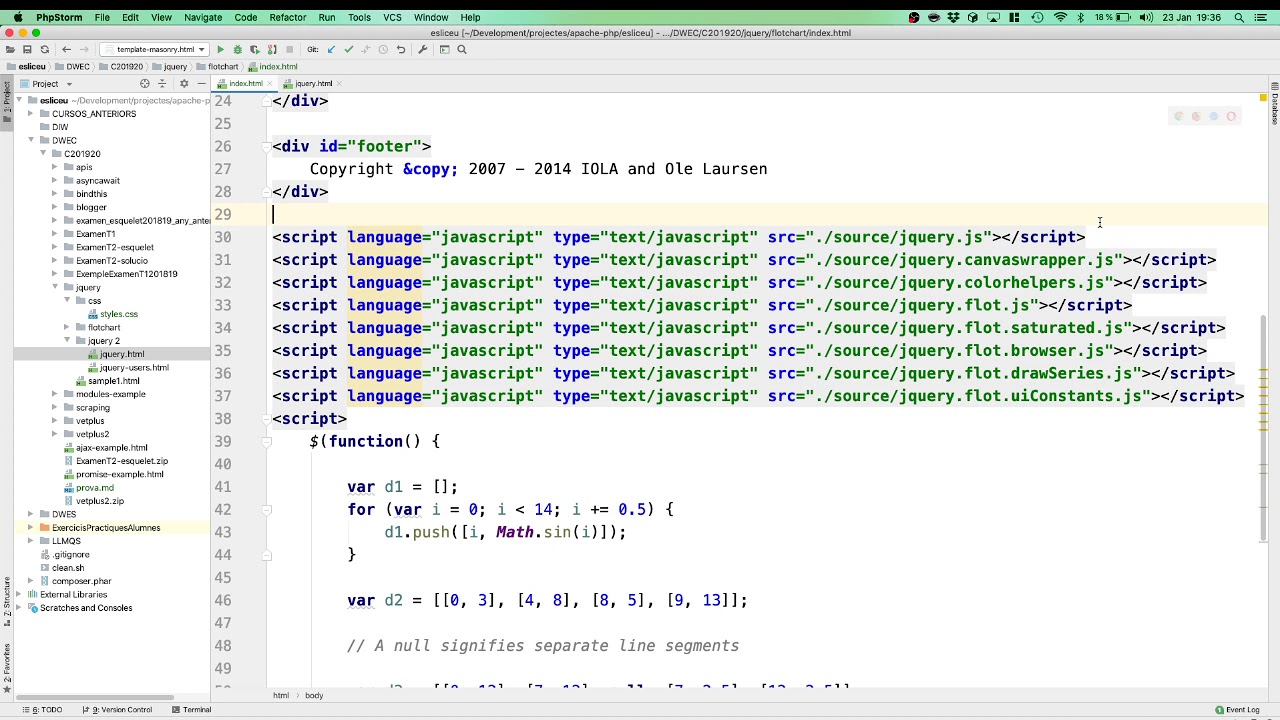Screen dimensions: 1280x720
Task: Click the body breadcrumb at editor bottom
Action: point(314,696)
